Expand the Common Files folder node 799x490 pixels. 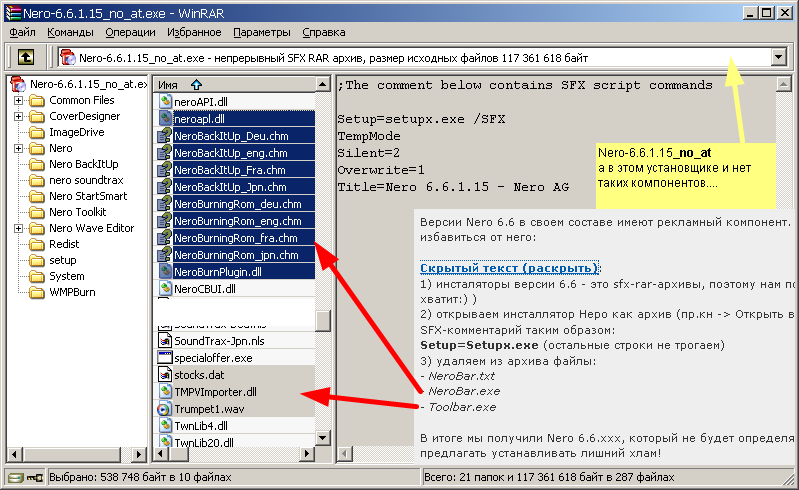(x=18, y=100)
